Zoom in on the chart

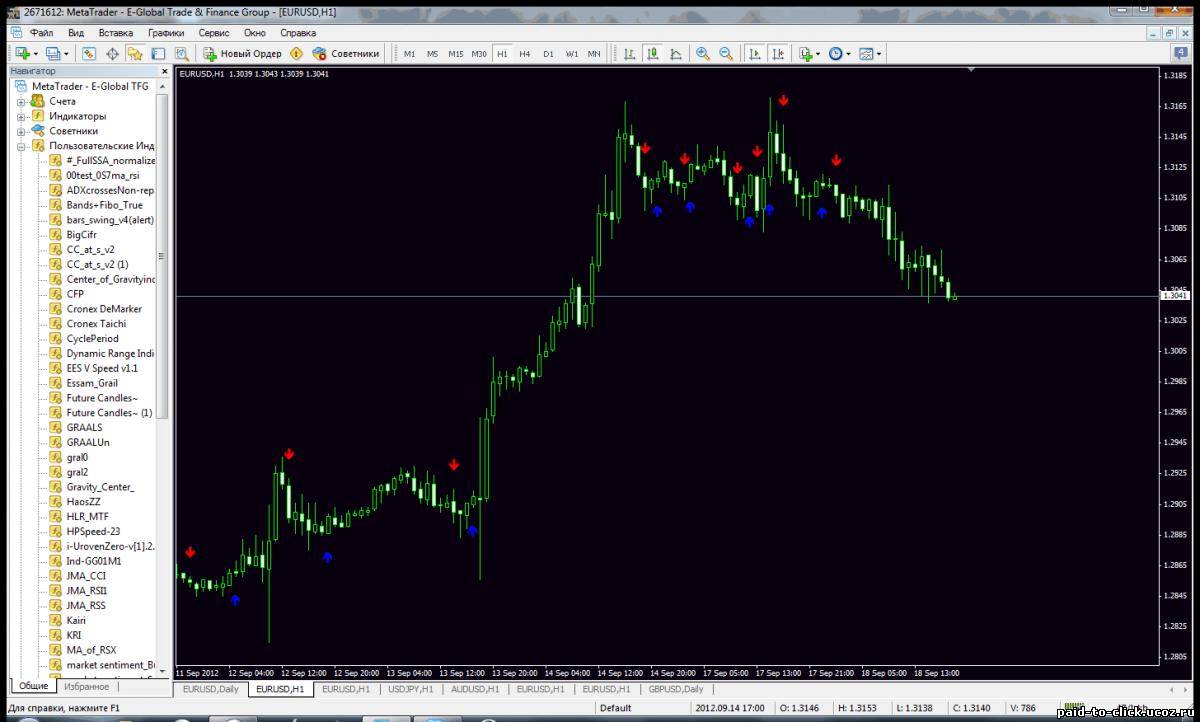pos(703,53)
